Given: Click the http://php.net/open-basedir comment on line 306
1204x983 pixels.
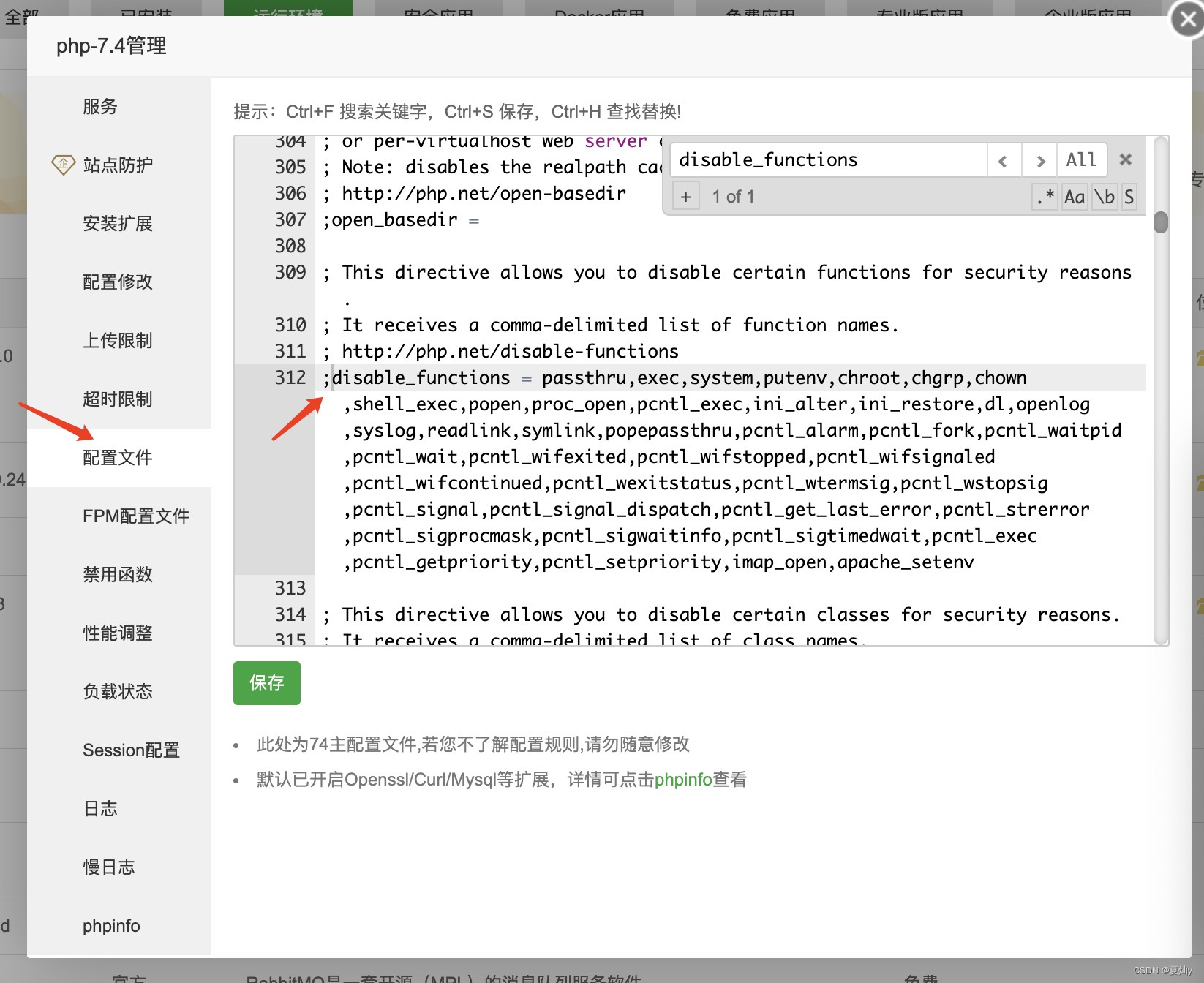Looking at the screenshot, I should point(474,194).
